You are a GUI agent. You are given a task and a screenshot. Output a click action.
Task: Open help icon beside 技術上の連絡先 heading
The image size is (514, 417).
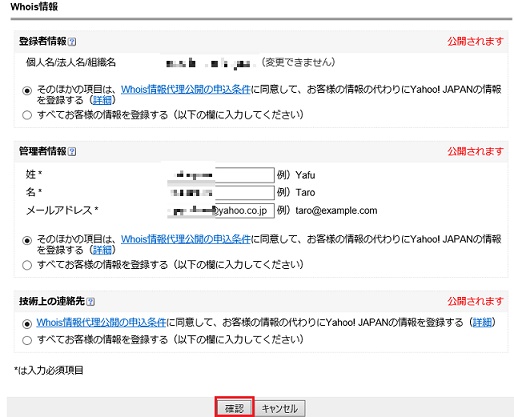(x=90, y=302)
